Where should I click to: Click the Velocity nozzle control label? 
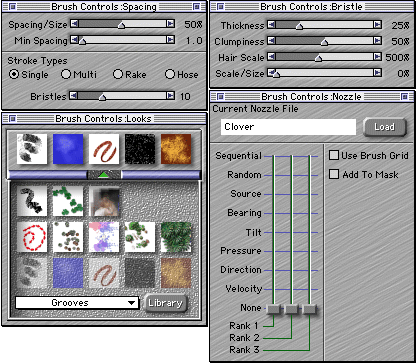click(x=244, y=288)
